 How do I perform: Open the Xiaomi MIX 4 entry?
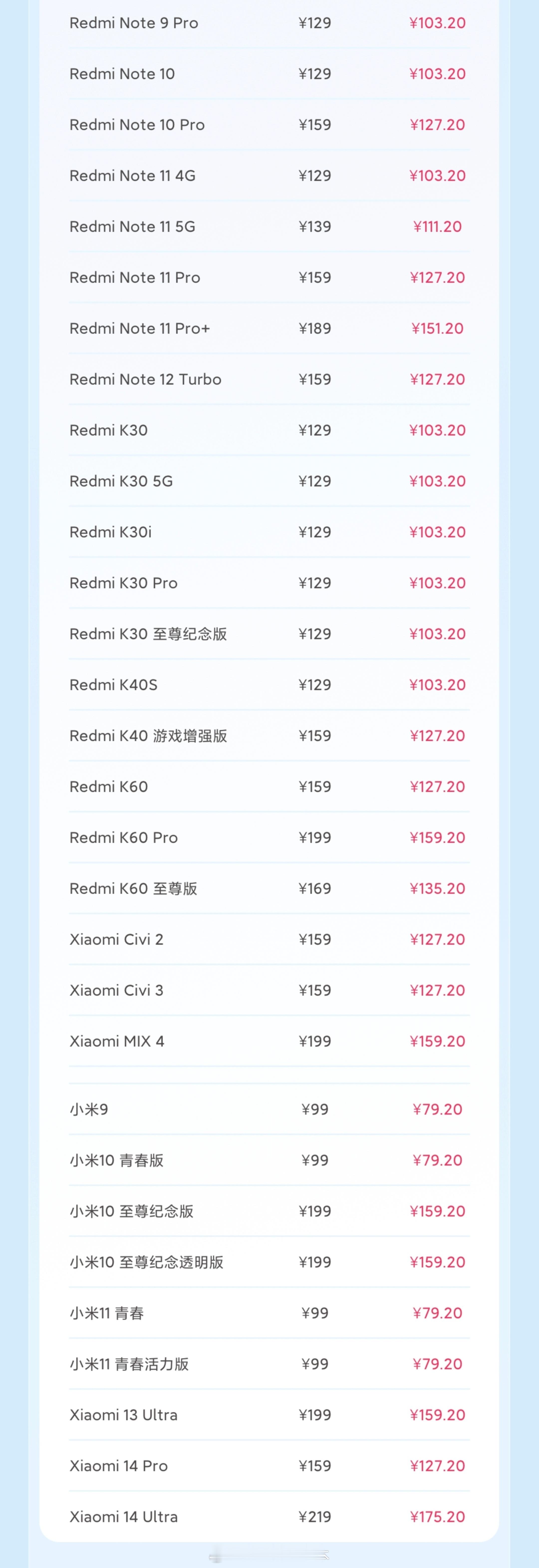pos(269,1042)
